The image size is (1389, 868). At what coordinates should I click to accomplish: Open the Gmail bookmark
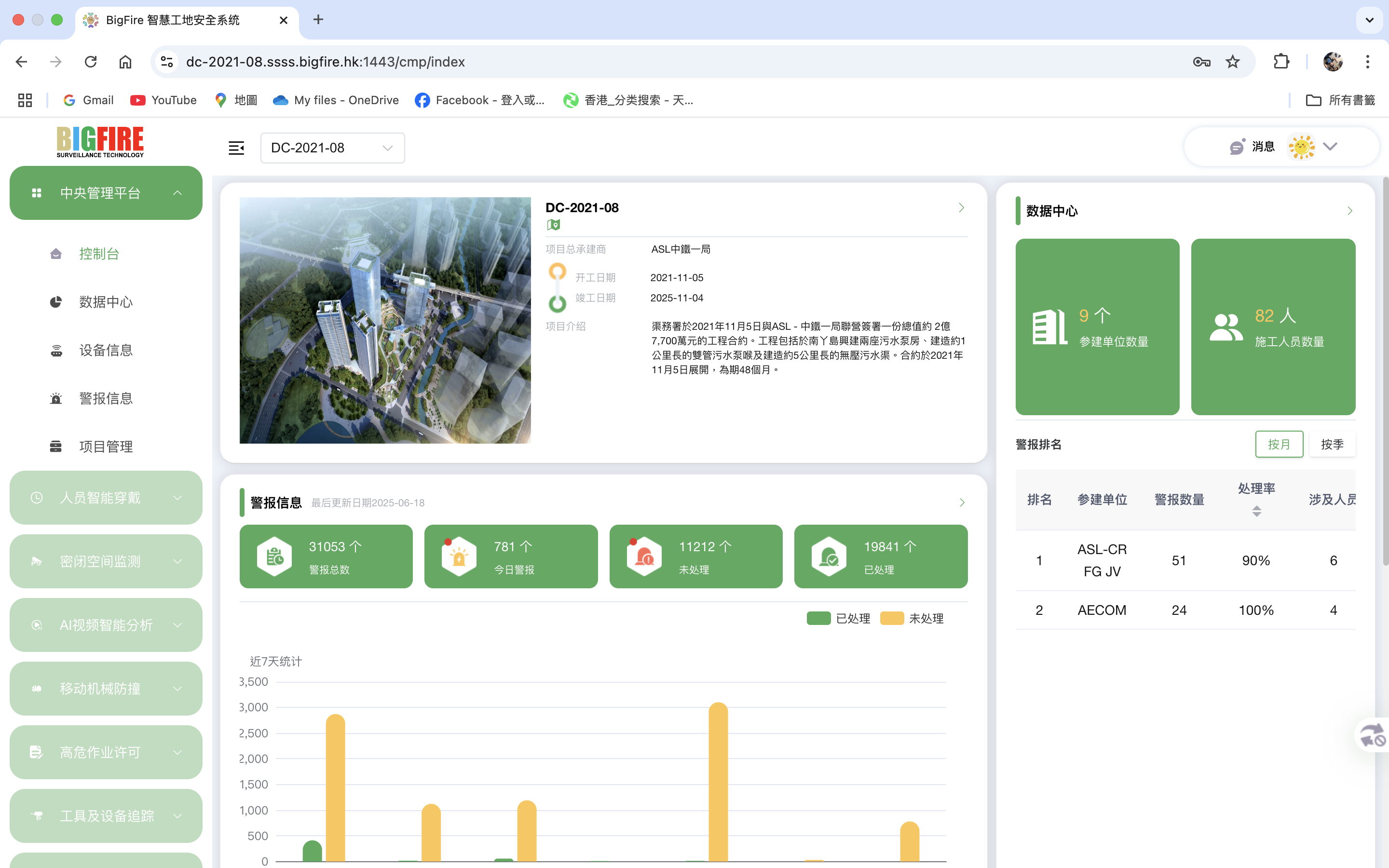click(x=88, y=100)
